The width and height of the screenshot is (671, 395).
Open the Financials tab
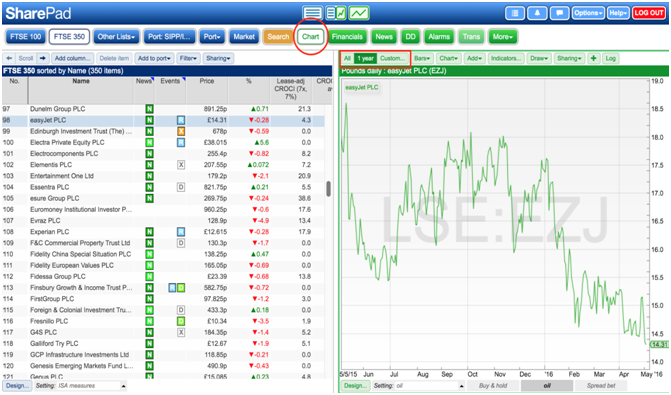point(347,37)
